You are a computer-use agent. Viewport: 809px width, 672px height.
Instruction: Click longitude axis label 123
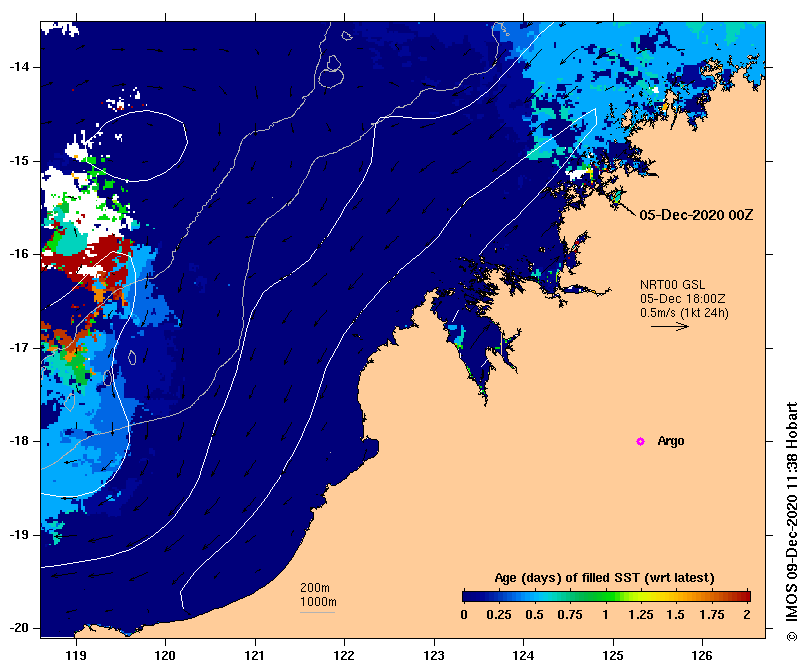pyautogui.click(x=434, y=655)
